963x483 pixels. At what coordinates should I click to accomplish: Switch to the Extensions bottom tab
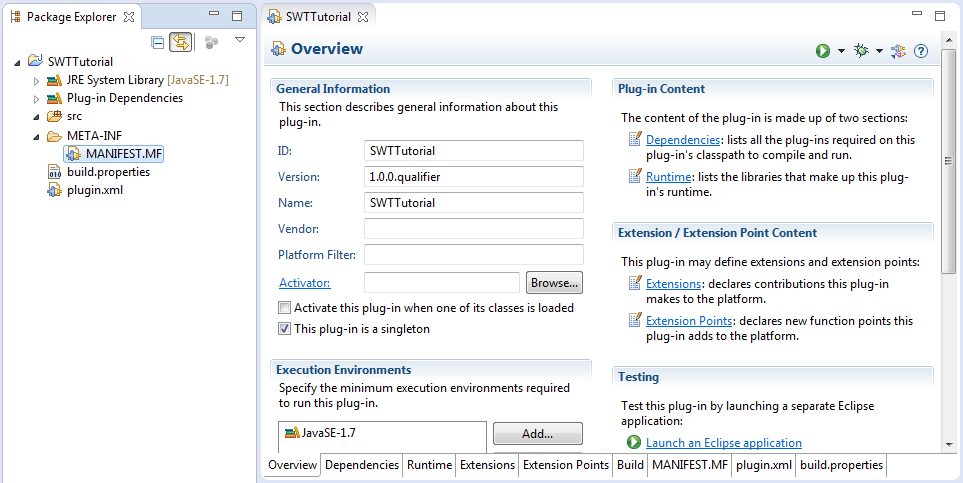tap(487, 465)
